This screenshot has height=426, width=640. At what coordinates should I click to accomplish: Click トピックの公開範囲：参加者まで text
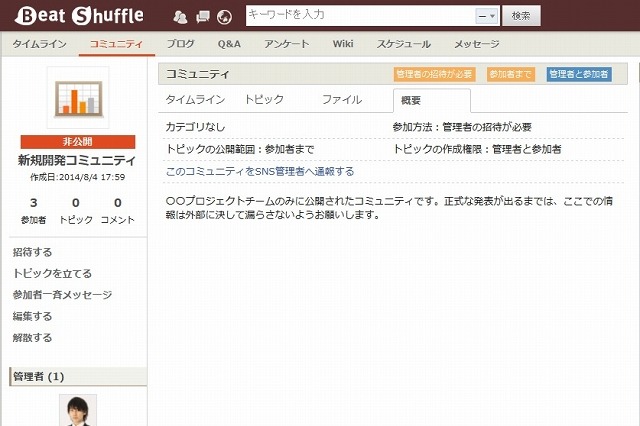pos(240,149)
